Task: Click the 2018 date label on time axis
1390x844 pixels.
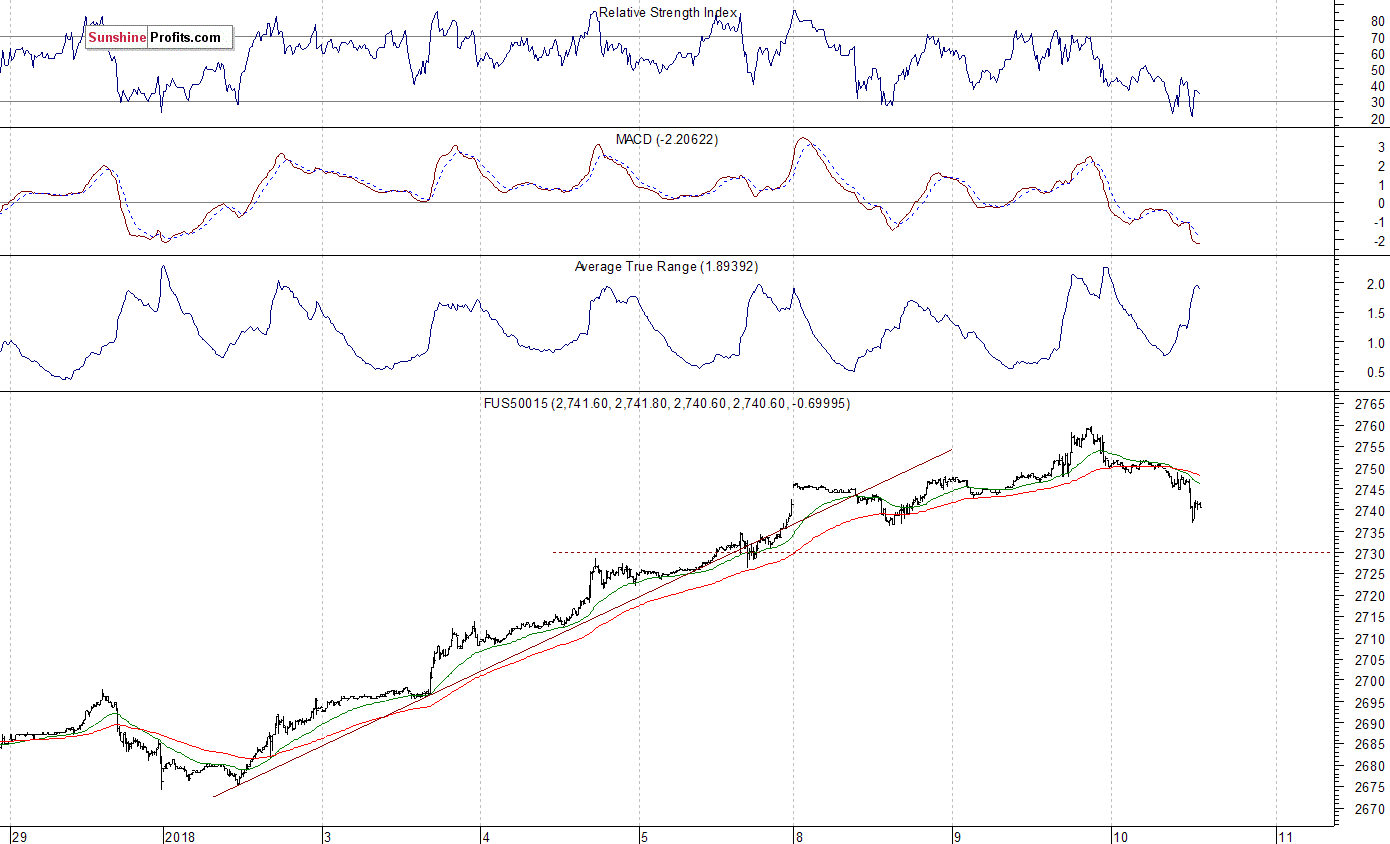Action: coord(181,836)
